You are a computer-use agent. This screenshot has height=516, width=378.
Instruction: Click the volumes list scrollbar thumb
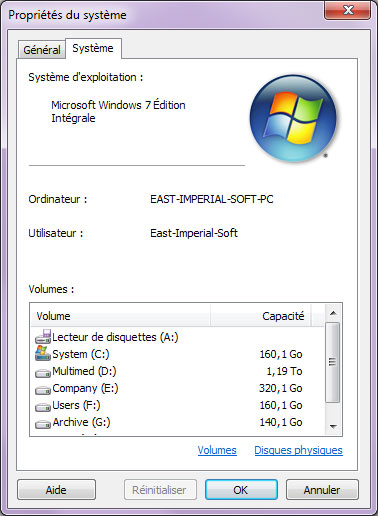332,362
